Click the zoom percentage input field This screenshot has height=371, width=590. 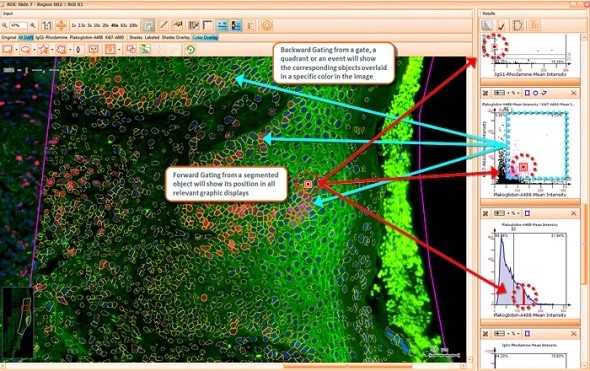(18, 26)
